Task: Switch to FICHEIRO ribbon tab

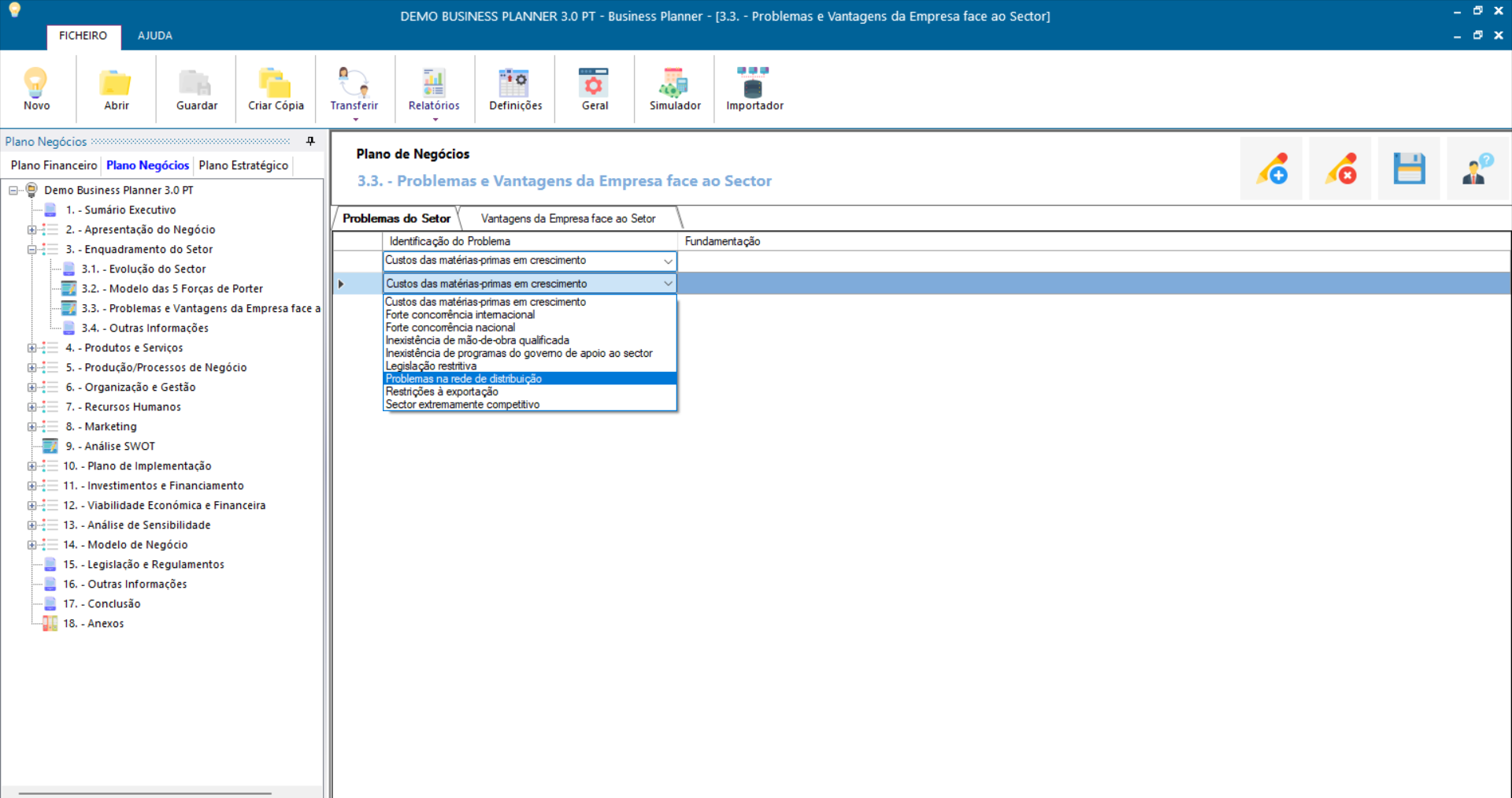Action: coord(83,36)
